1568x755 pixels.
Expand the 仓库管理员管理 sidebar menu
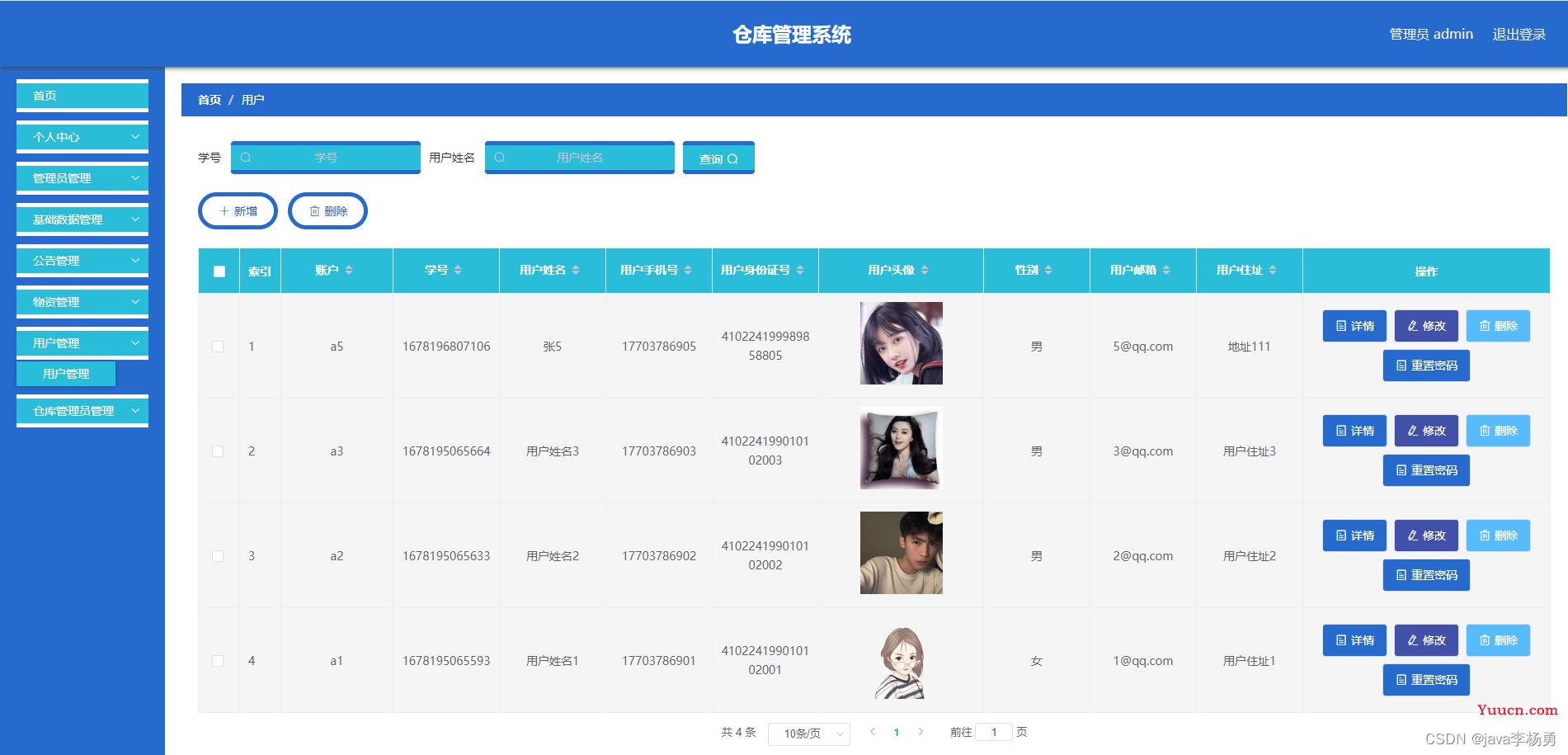tap(82, 411)
